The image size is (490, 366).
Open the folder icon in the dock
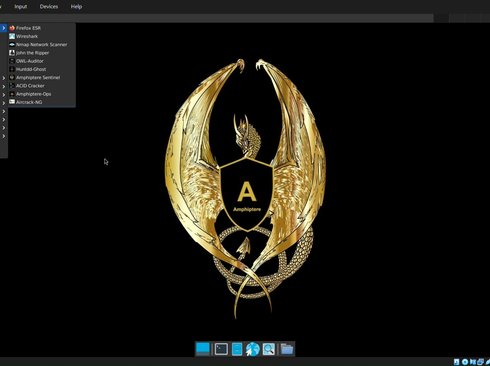287,349
